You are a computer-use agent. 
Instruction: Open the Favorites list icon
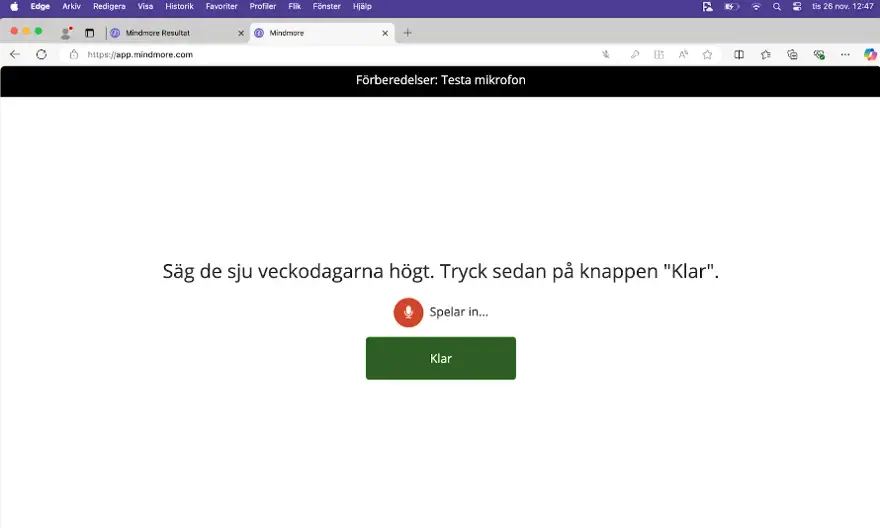(766, 54)
